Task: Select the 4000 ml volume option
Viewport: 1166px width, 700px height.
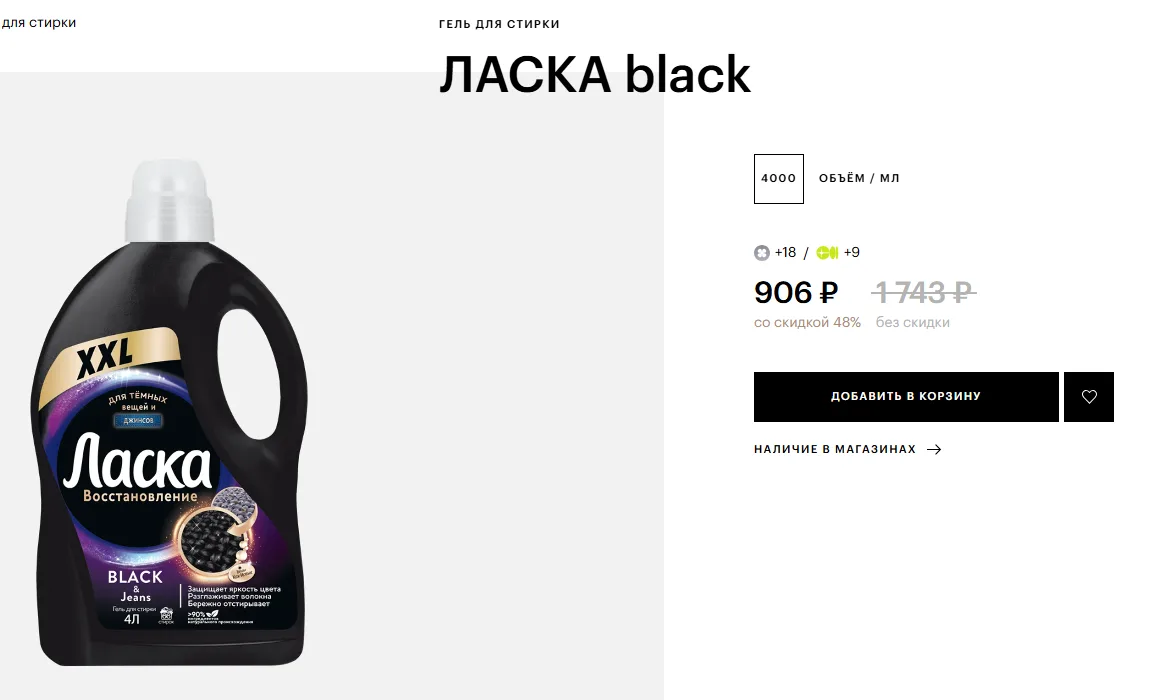Action: [x=779, y=179]
